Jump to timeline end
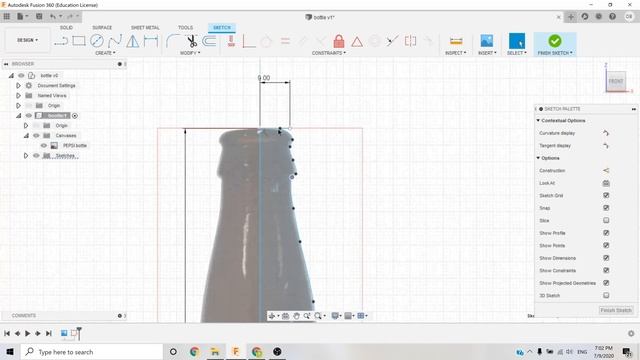The height and width of the screenshot is (360, 640). (x=49, y=333)
